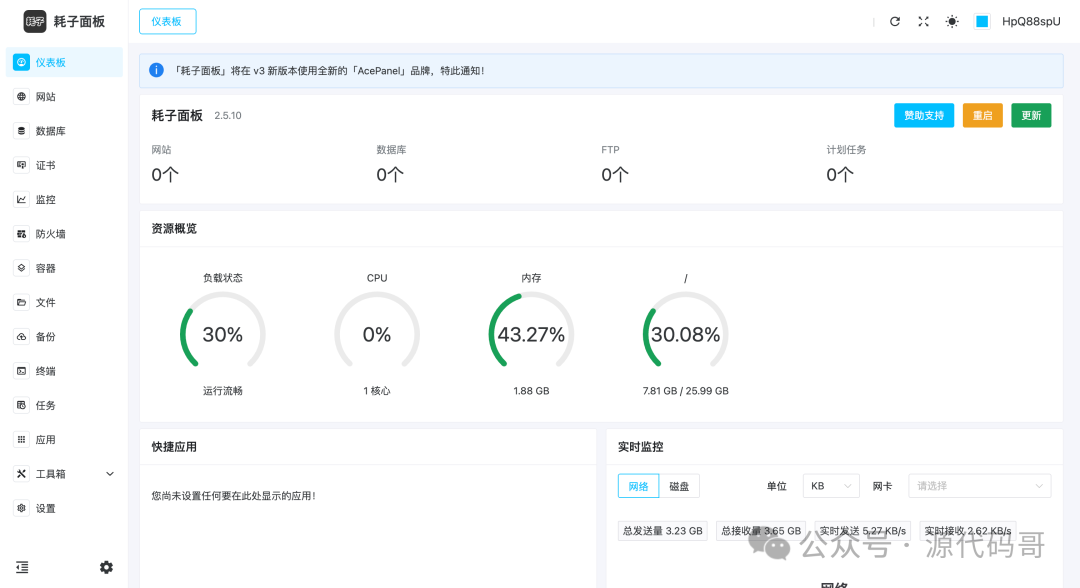Screen dimensions: 1080x588
Task: Open 网站 via its globe icon in sidebar
Action: pyautogui.click(x=21, y=96)
